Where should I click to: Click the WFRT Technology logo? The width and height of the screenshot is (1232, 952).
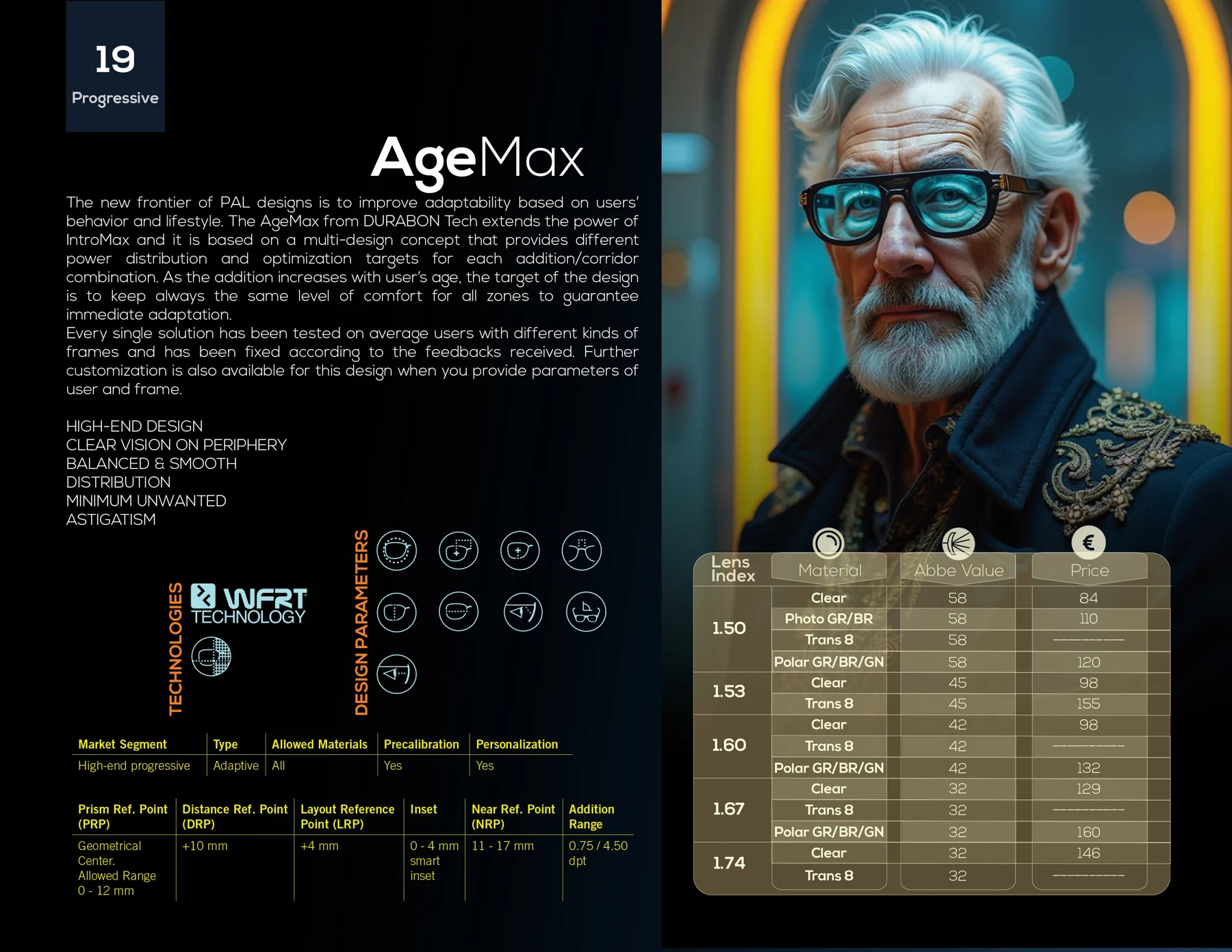point(248,604)
